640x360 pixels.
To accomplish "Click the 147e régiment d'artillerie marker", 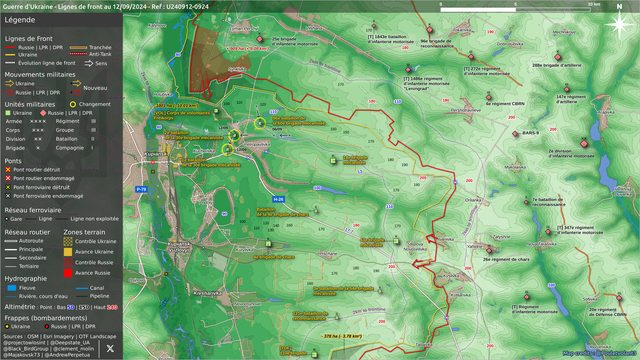I will pyautogui.click(x=567, y=89).
